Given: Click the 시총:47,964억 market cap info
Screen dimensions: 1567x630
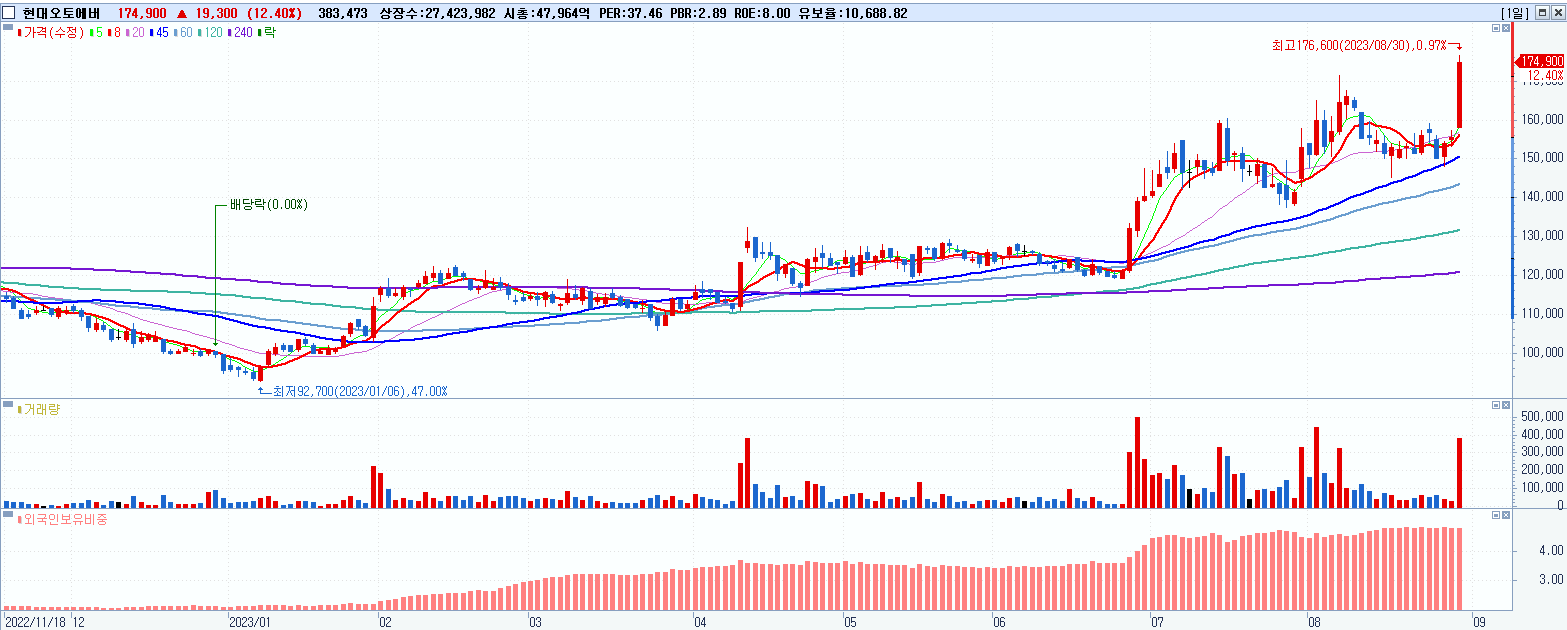Looking at the screenshot, I should coord(547,12).
